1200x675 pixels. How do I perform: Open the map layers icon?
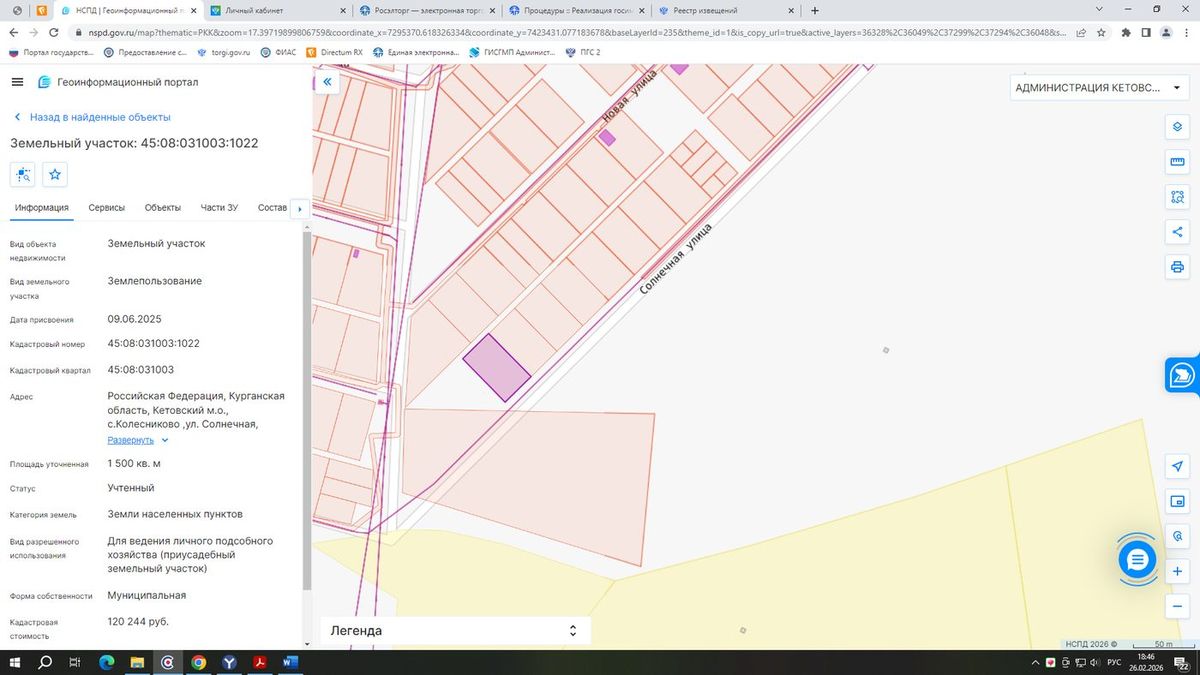pyautogui.click(x=1177, y=127)
